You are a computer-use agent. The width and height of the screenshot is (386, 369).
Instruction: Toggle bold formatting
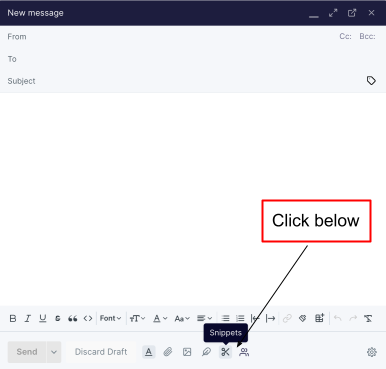(13, 318)
